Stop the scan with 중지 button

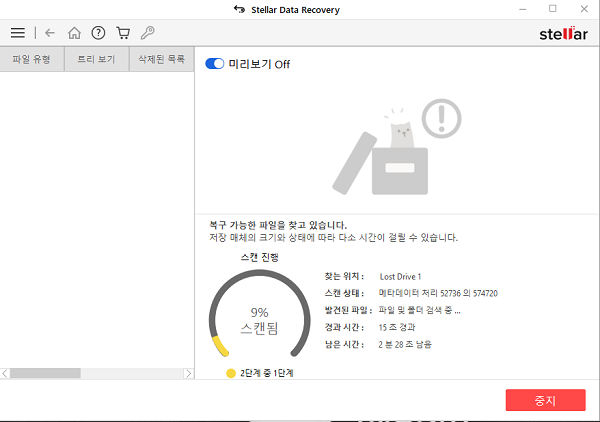[545, 400]
